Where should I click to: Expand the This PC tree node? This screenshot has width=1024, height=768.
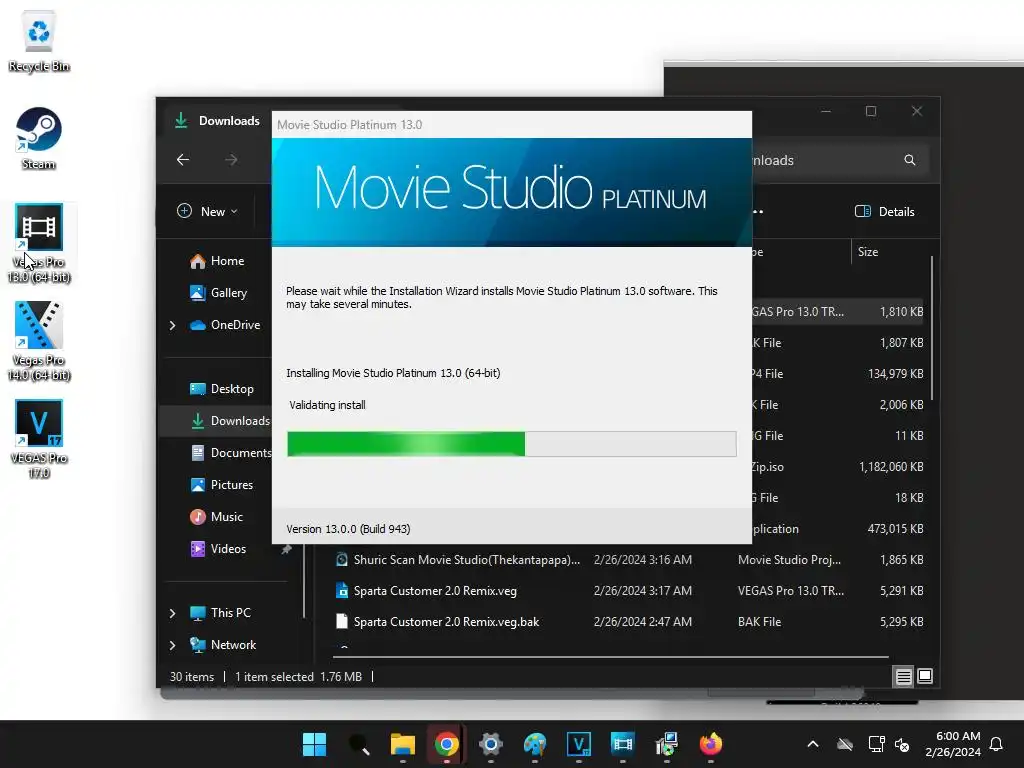pos(172,613)
